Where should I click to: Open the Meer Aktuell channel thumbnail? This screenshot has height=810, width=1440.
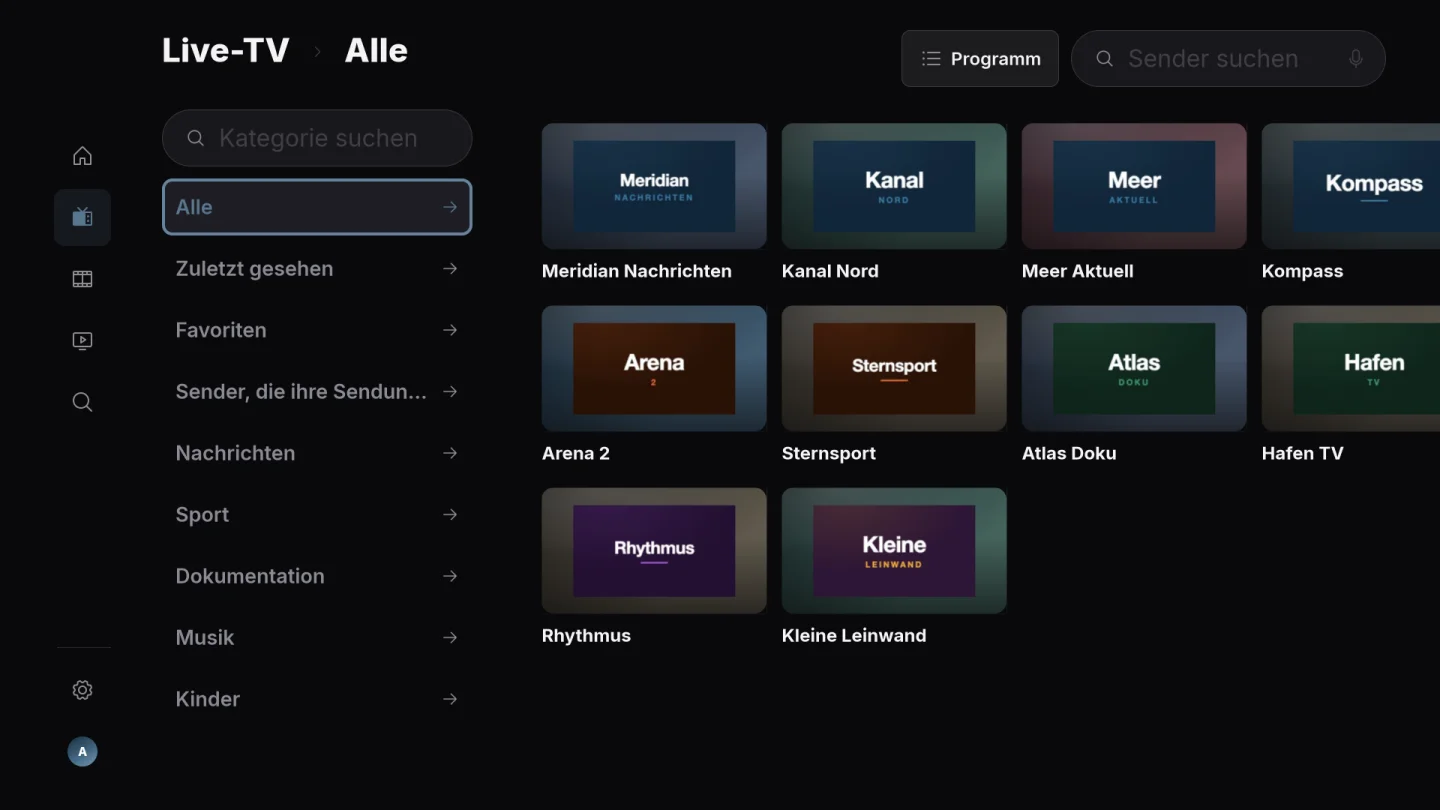(x=1134, y=186)
